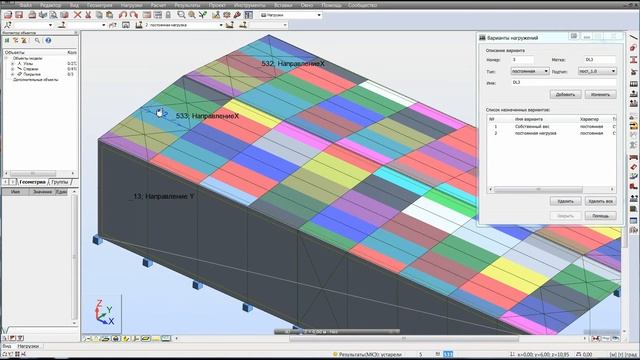The image size is (640, 360).
Task: Click the Номер input field
Action: (x=522, y=60)
